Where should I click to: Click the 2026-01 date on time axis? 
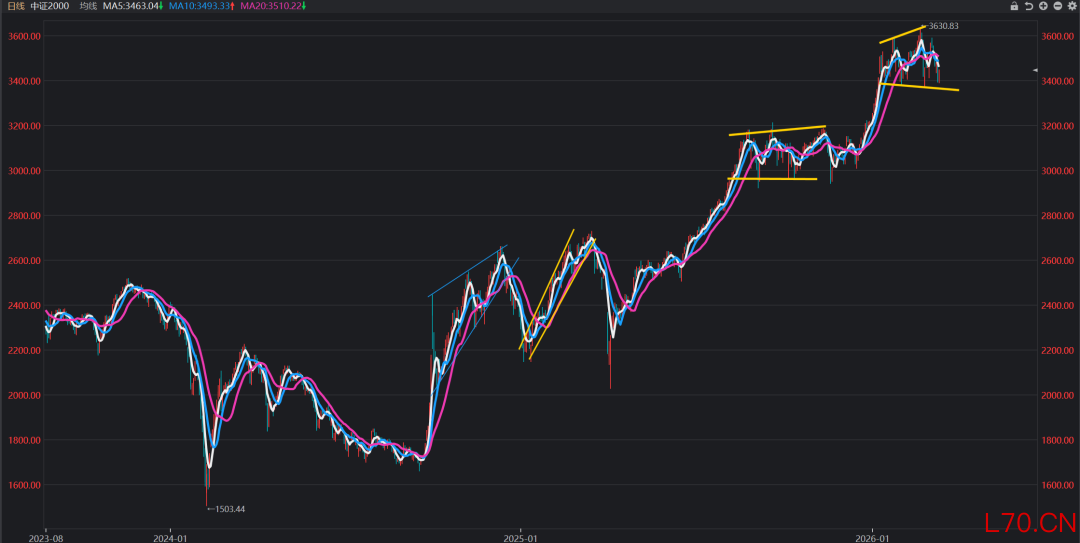[873, 535]
